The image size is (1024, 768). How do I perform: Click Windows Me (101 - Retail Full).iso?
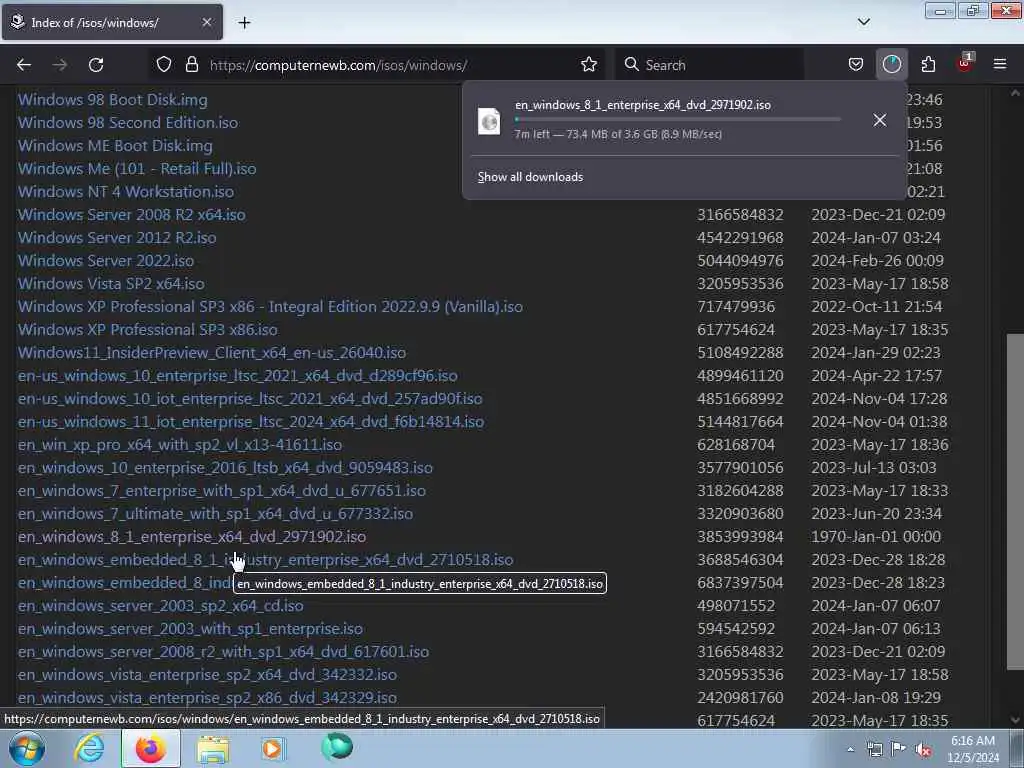pyautogui.click(x=136, y=168)
